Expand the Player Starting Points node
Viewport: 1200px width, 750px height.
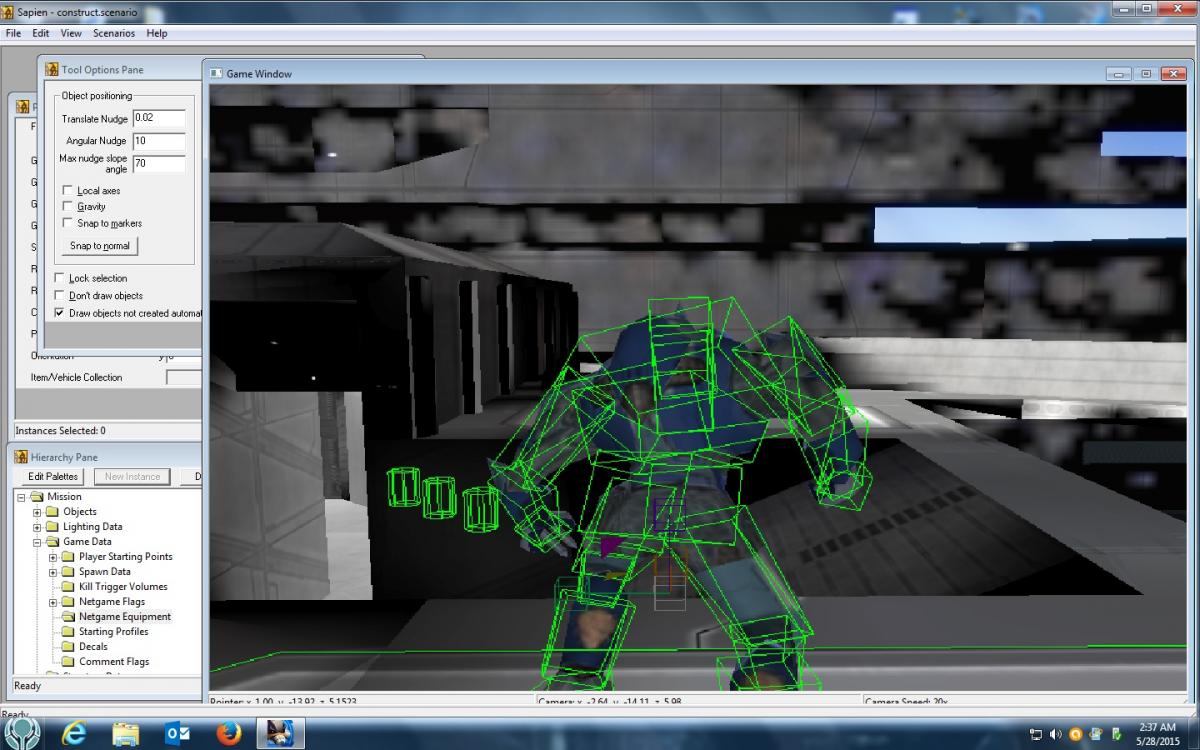[54, 557]
